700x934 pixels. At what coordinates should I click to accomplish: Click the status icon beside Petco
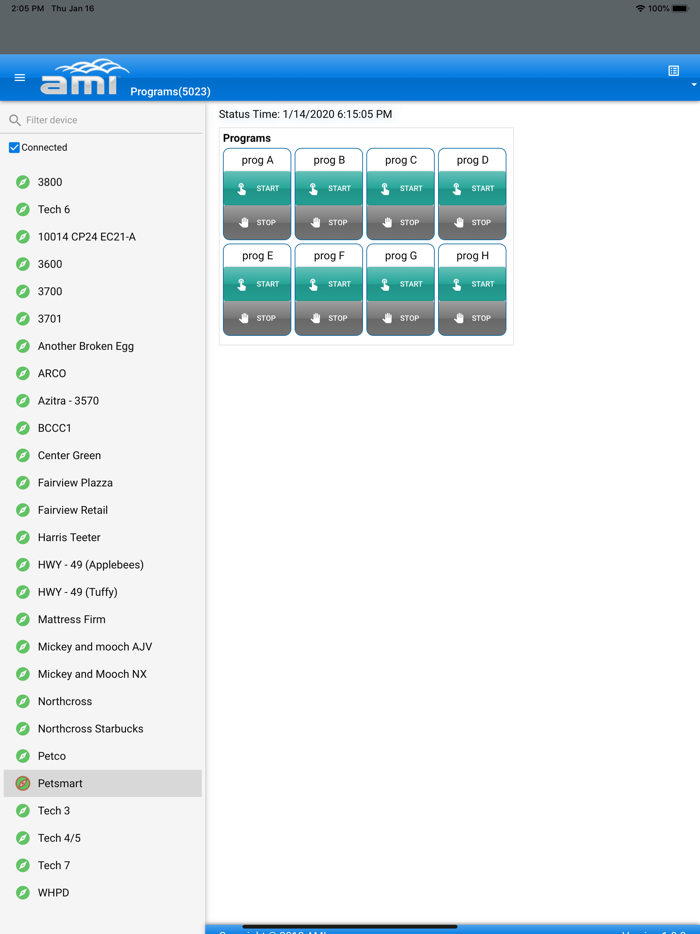pos(23,756)
